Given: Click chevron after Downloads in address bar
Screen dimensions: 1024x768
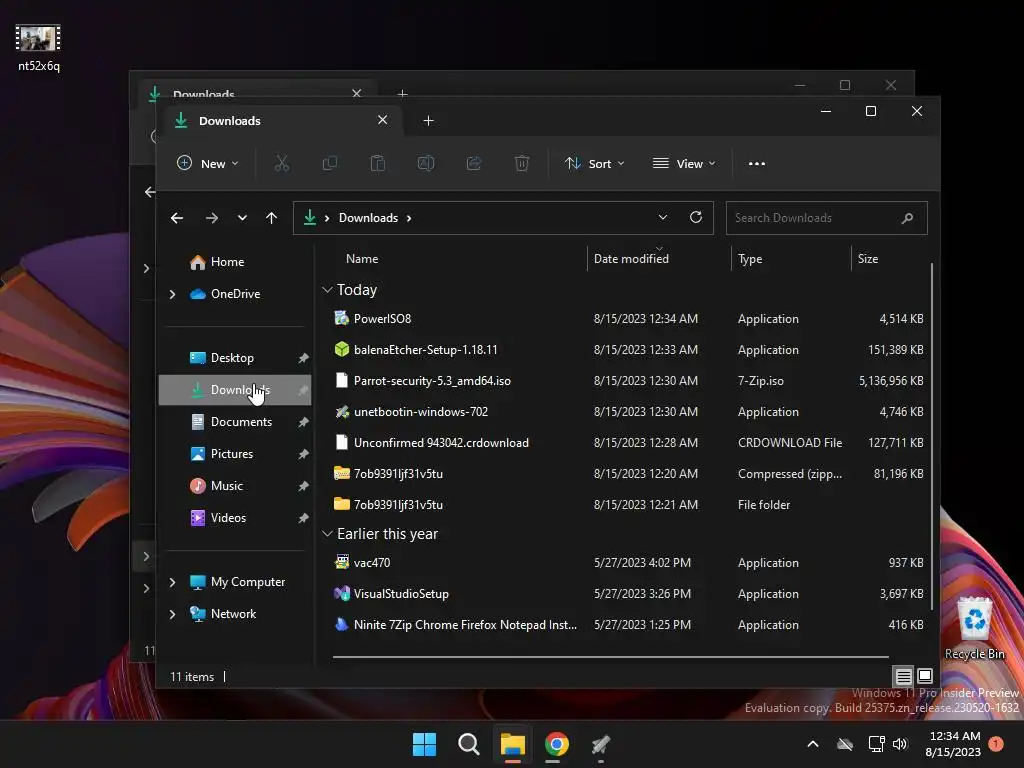Looking at the screenshot, I should tap(409, 218).
